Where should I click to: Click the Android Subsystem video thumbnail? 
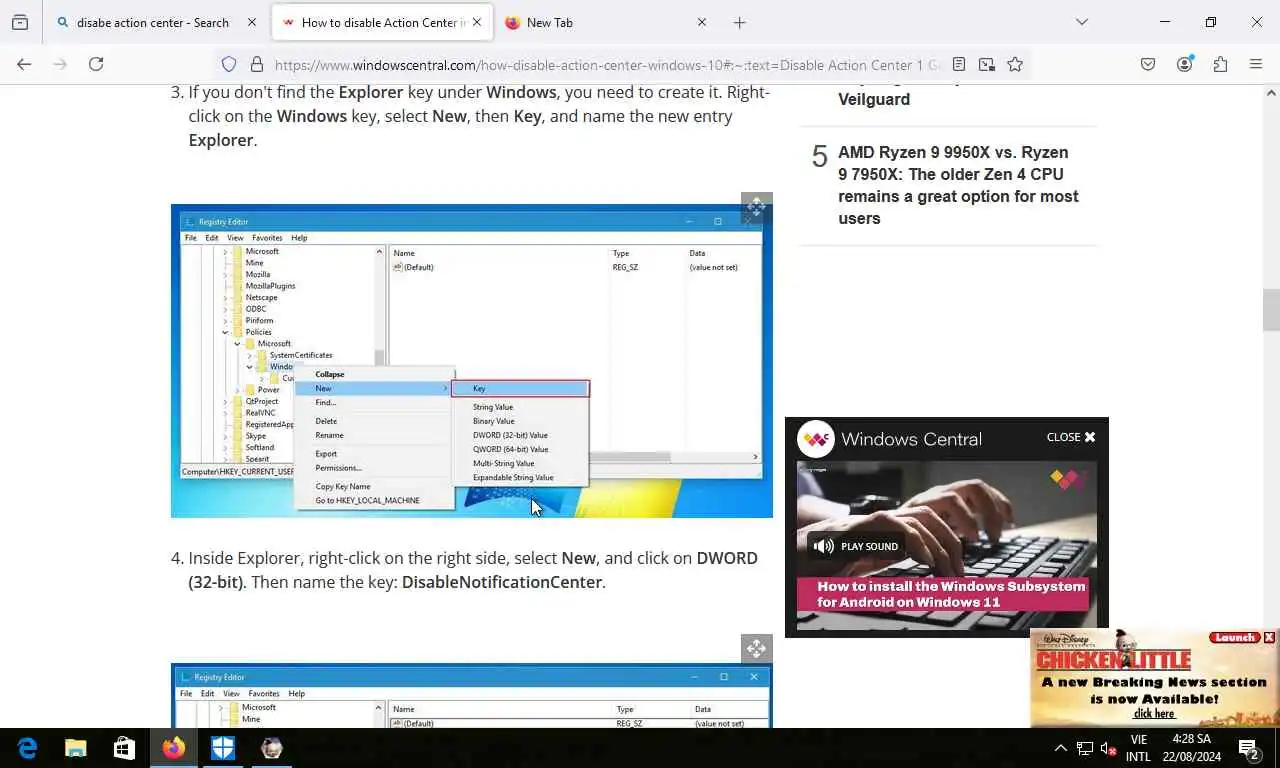click(946, 545)
